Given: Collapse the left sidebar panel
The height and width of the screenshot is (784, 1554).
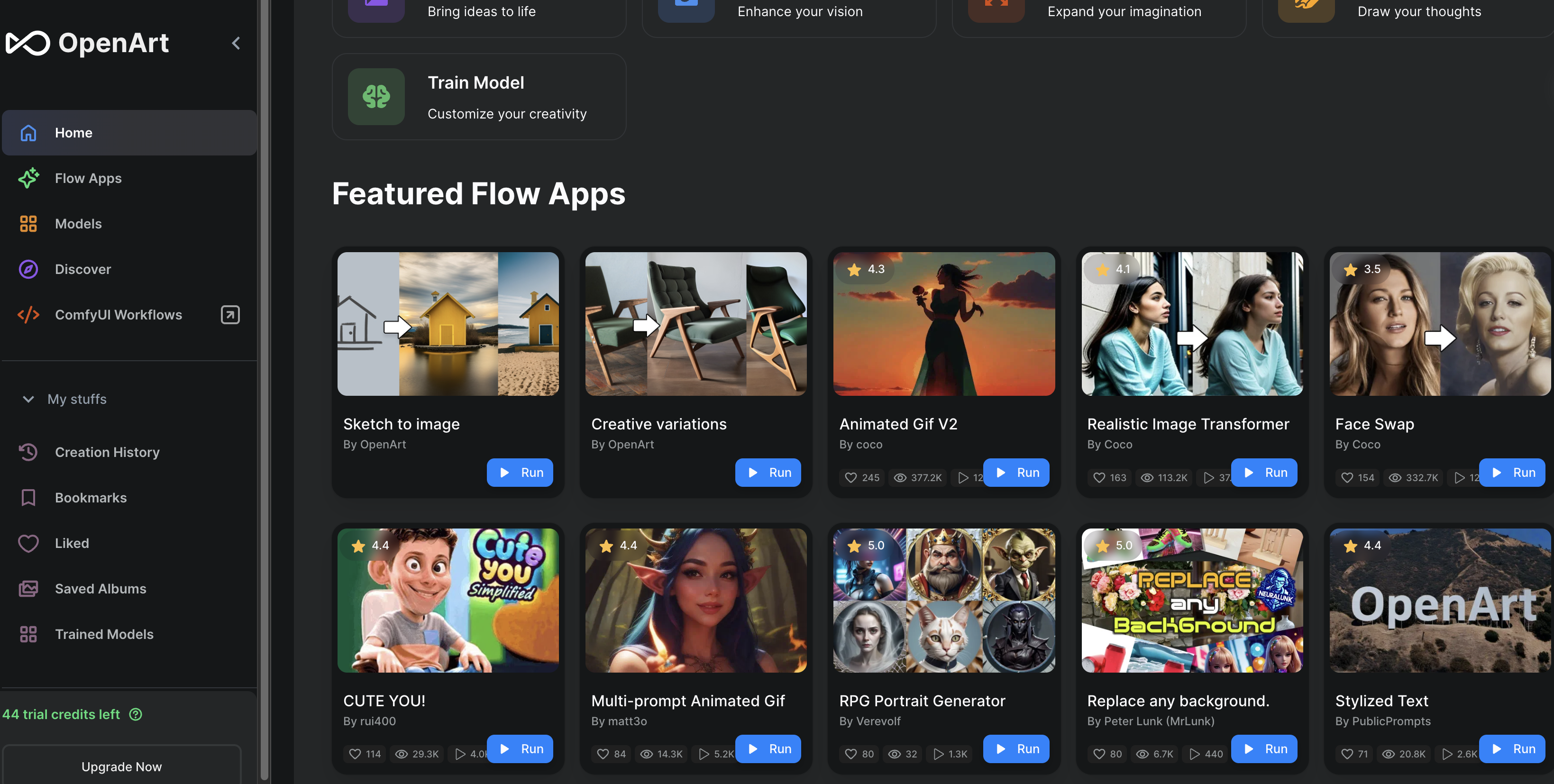Looking at the screenshot, I should [x=236, y=43].
